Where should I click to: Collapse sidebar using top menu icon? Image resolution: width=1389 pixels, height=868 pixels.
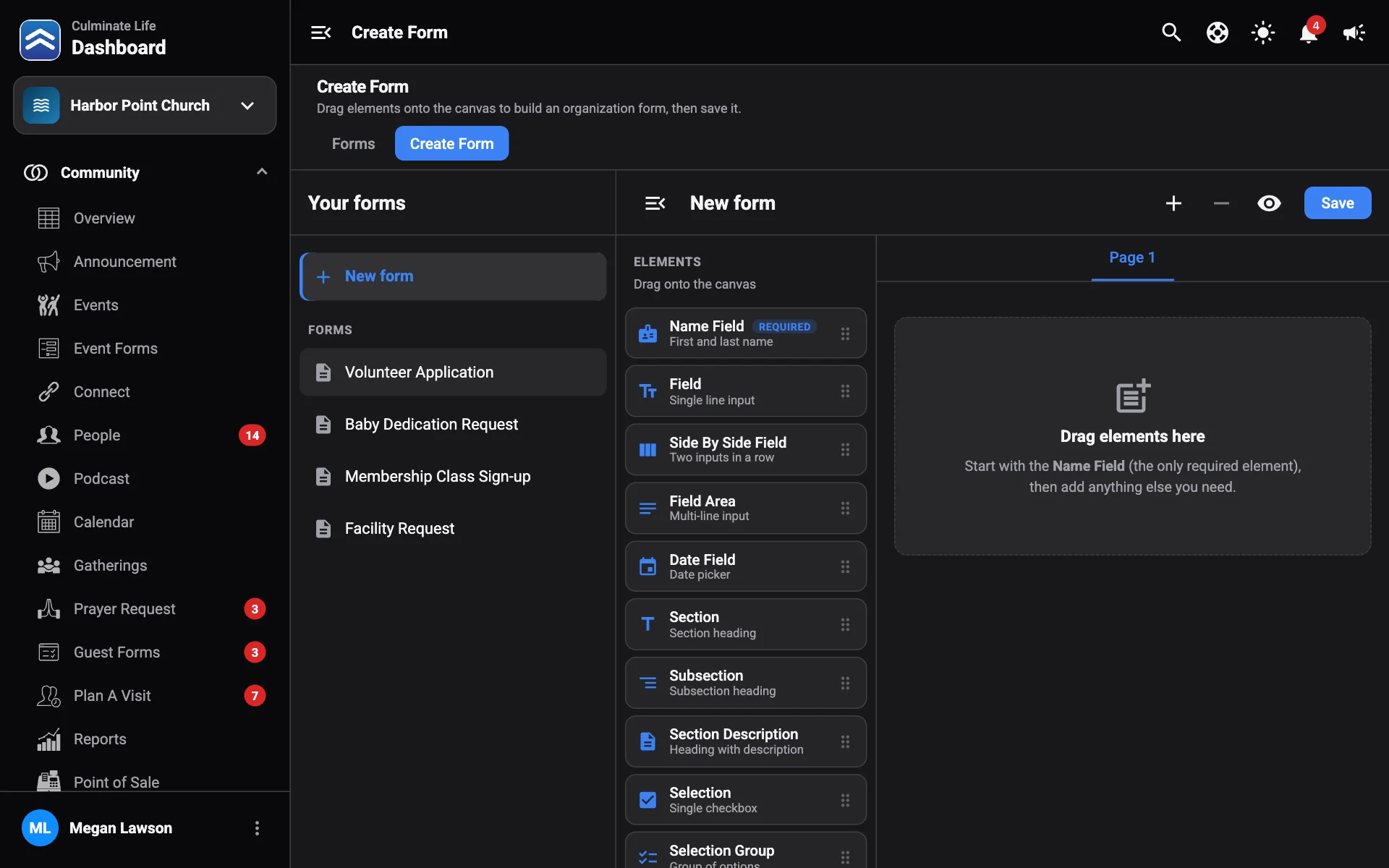[321, 33]
